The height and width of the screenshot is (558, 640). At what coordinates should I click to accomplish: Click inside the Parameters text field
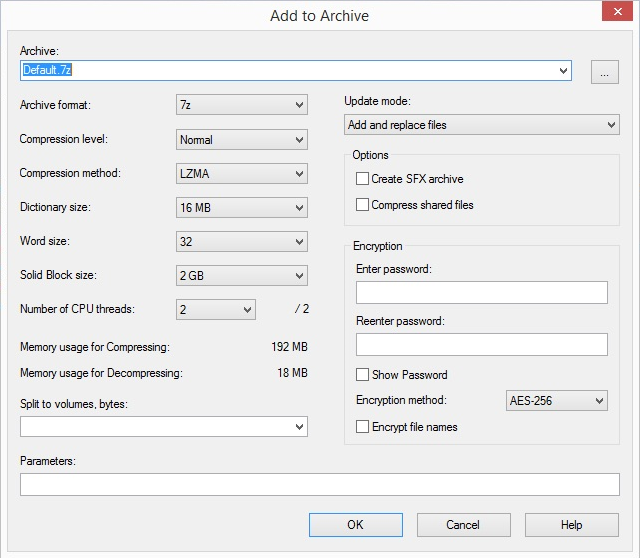pos(319,484)
